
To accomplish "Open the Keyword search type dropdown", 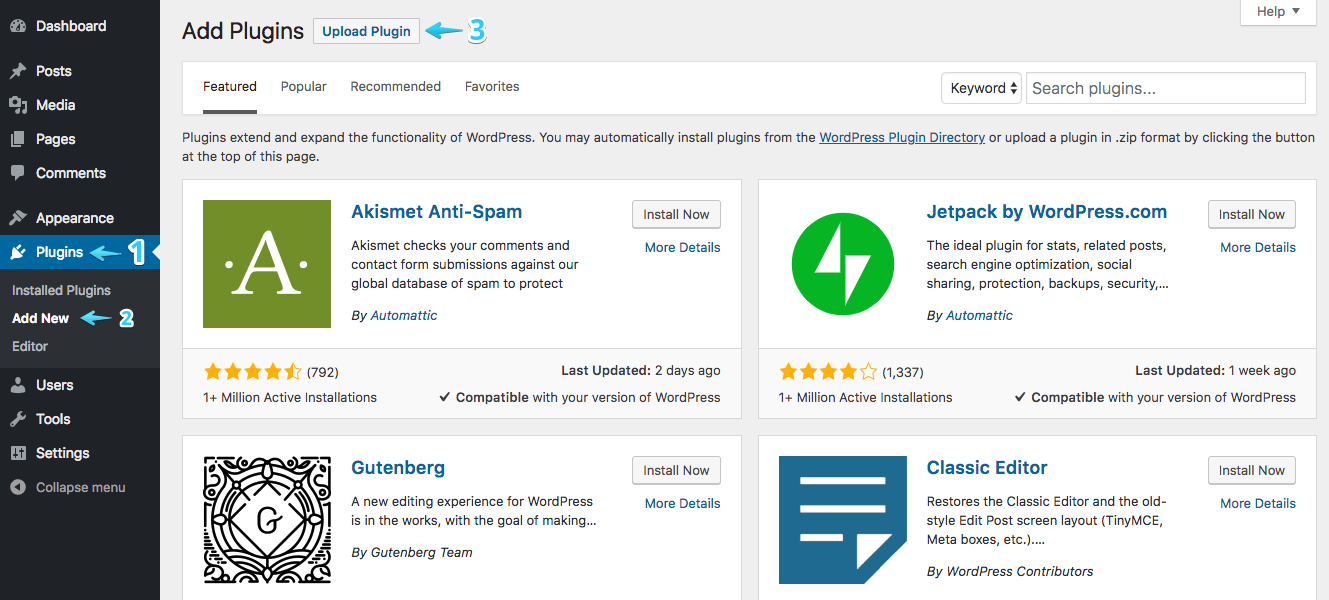I will point(981,88).
